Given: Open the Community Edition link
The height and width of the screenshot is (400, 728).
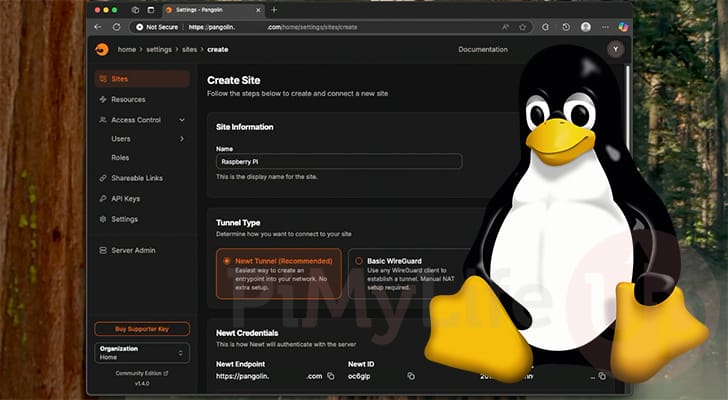Looking at the screenshot, I should [x=142, y=373].
